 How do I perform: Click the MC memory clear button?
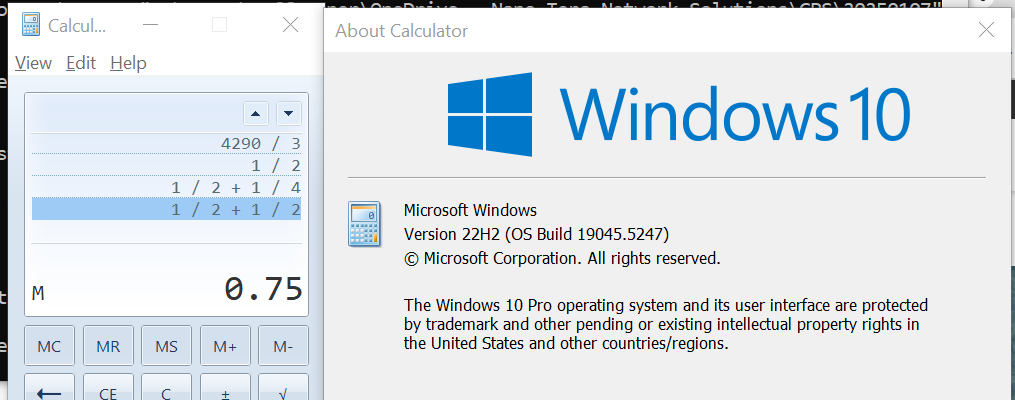coord(49,346)
